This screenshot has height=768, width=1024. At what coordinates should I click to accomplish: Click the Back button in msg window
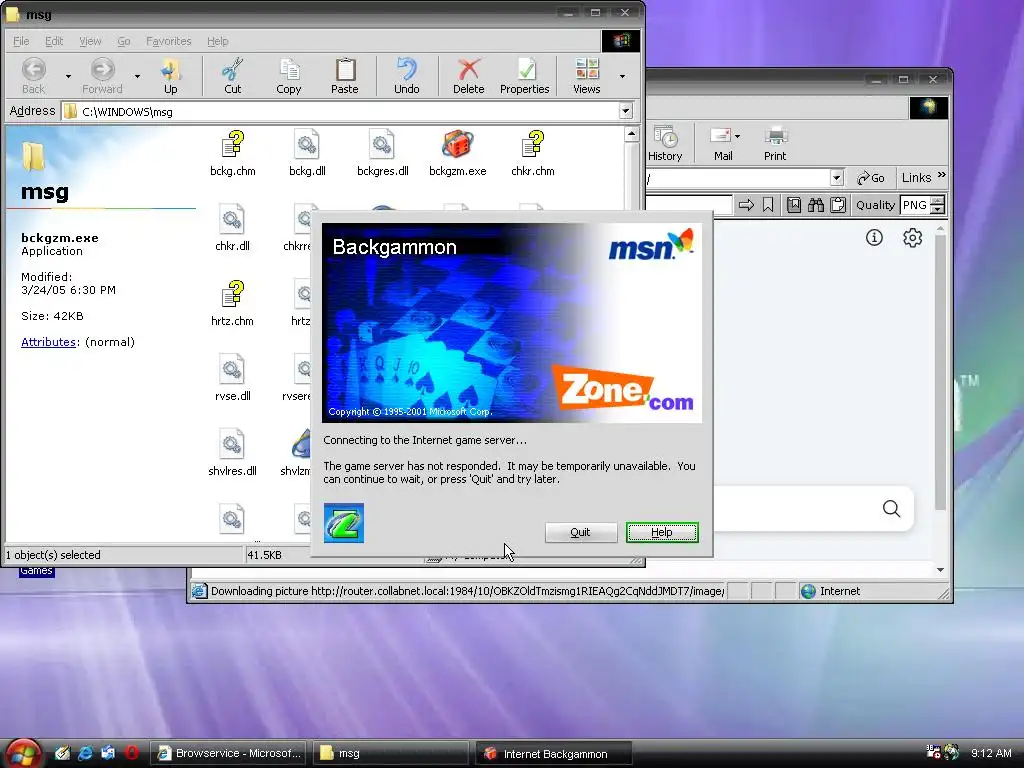pos(34,76)
